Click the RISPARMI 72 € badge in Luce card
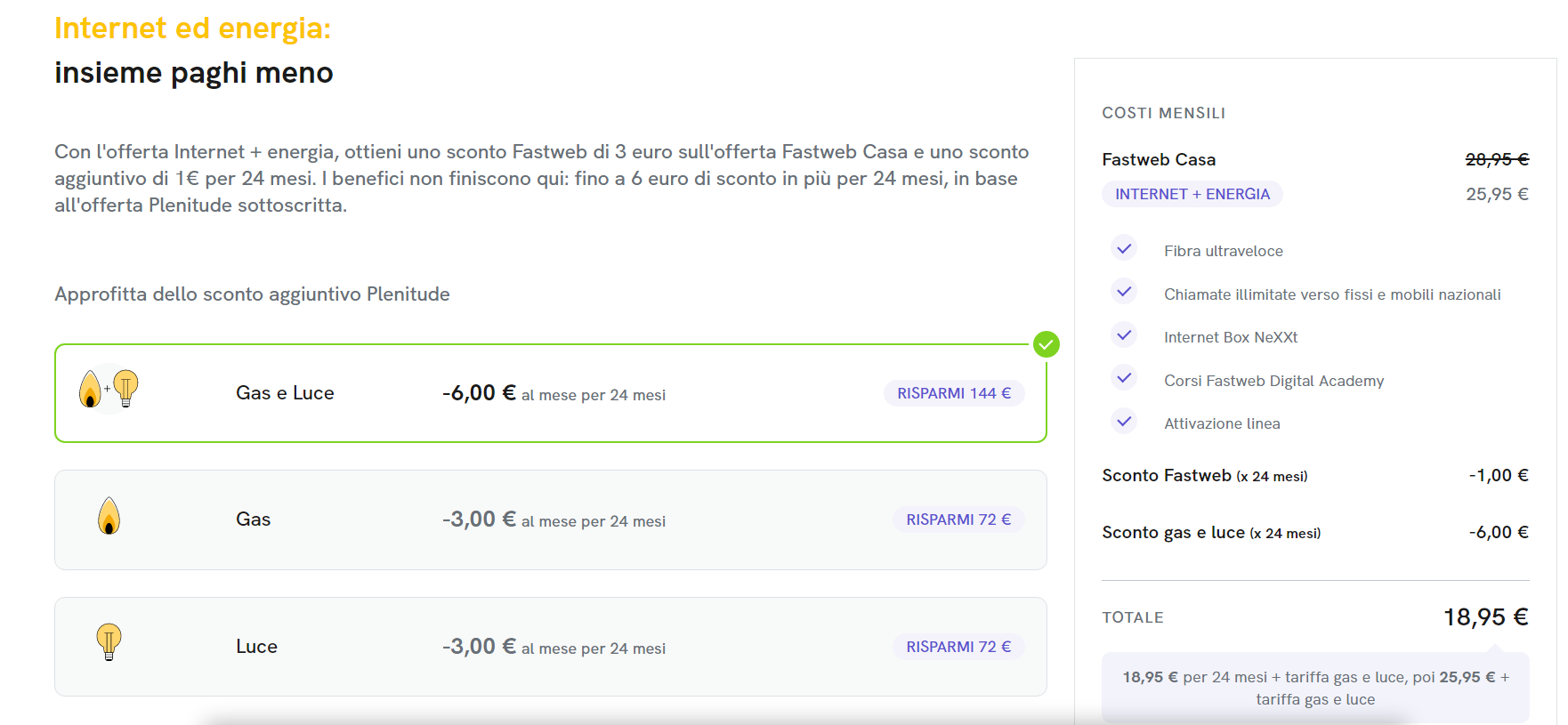1568x725 pixels. click(958, 647)
